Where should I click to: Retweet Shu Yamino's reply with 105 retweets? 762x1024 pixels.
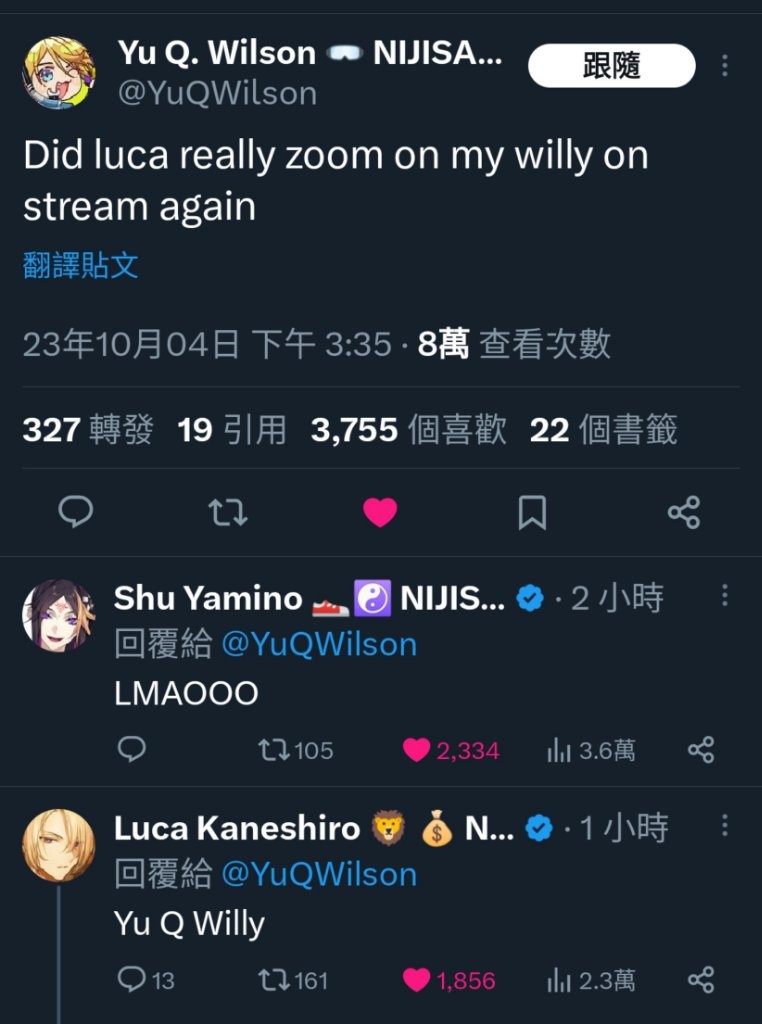(x=296, y=750)
